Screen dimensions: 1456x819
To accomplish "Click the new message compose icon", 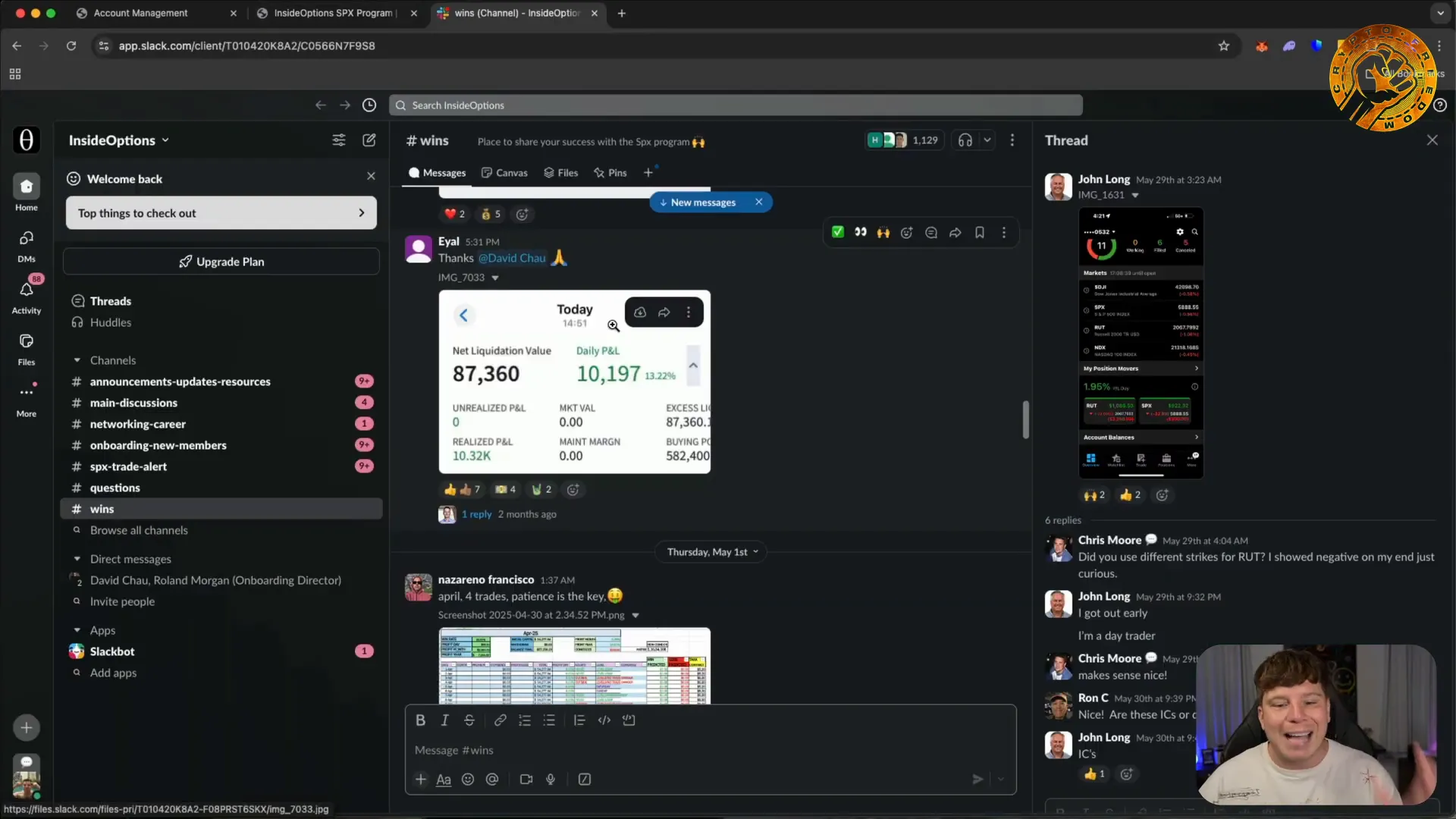I will 369,140.
